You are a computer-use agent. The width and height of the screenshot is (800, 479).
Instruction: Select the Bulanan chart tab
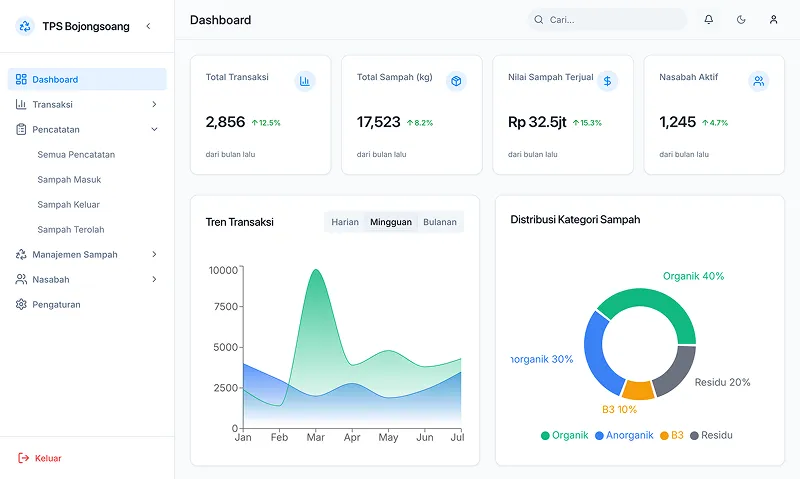click(440, 222)
